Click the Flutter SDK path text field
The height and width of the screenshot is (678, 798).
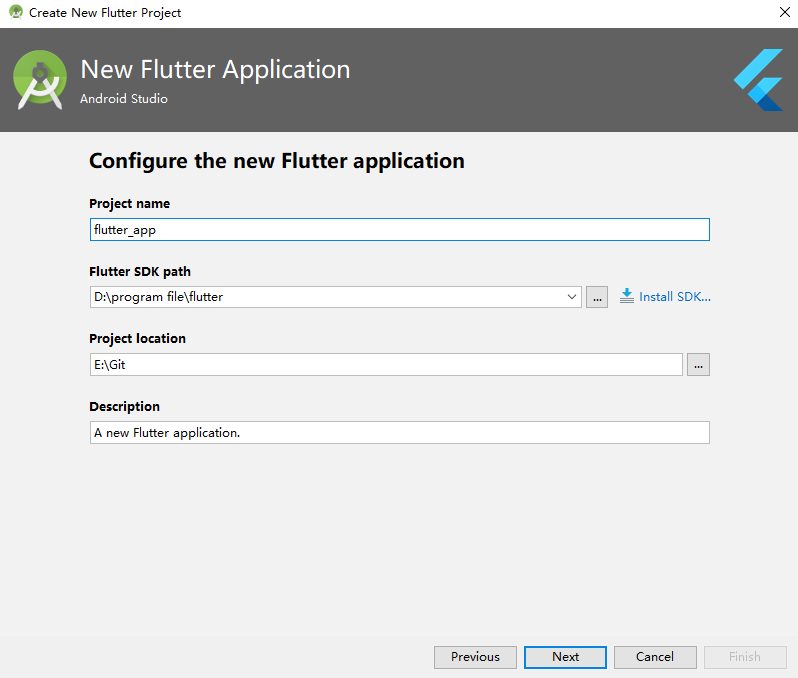(x=328, y=297)
